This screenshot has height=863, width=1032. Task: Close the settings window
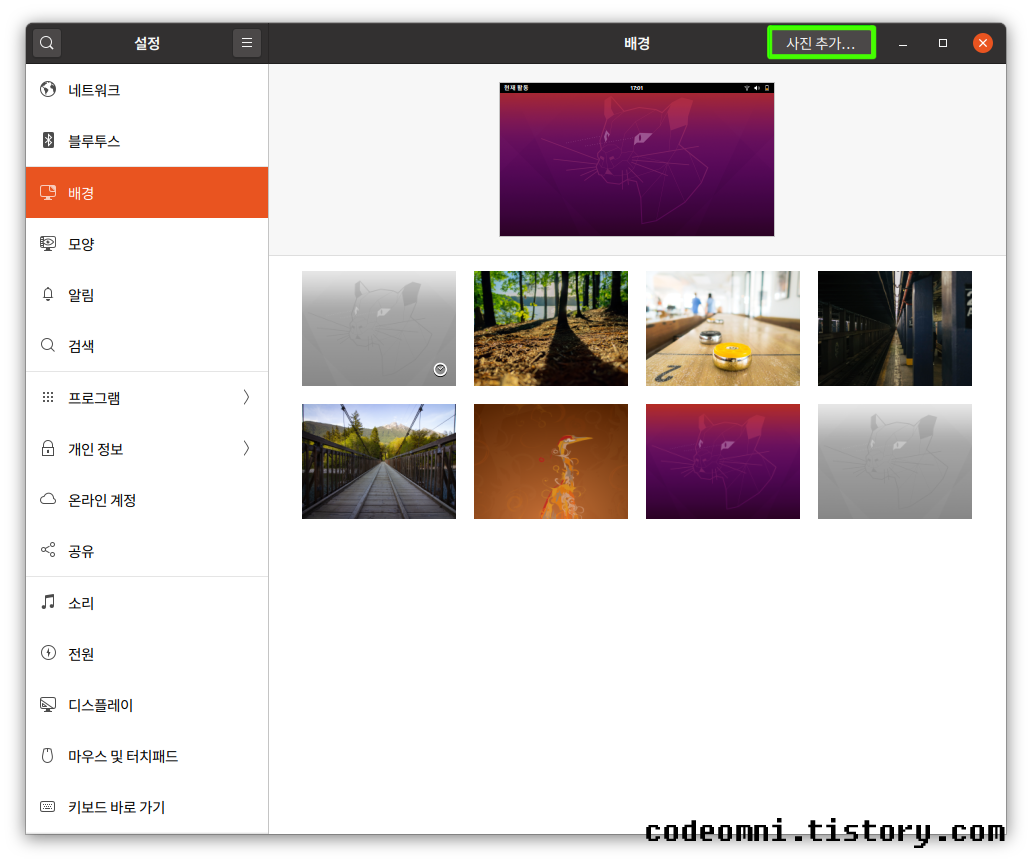(983, 43)
